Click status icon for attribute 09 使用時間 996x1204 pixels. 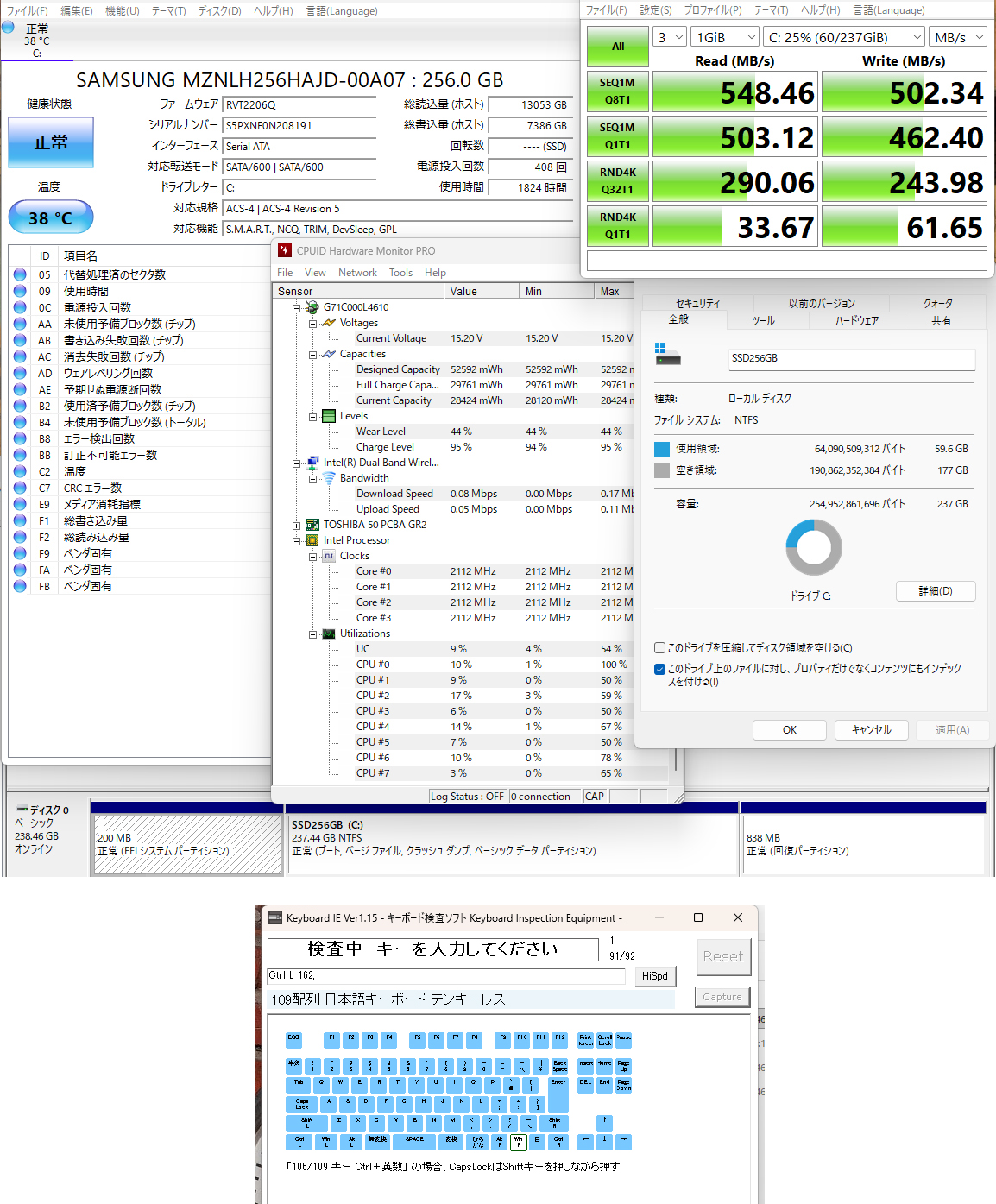point(20,291)
